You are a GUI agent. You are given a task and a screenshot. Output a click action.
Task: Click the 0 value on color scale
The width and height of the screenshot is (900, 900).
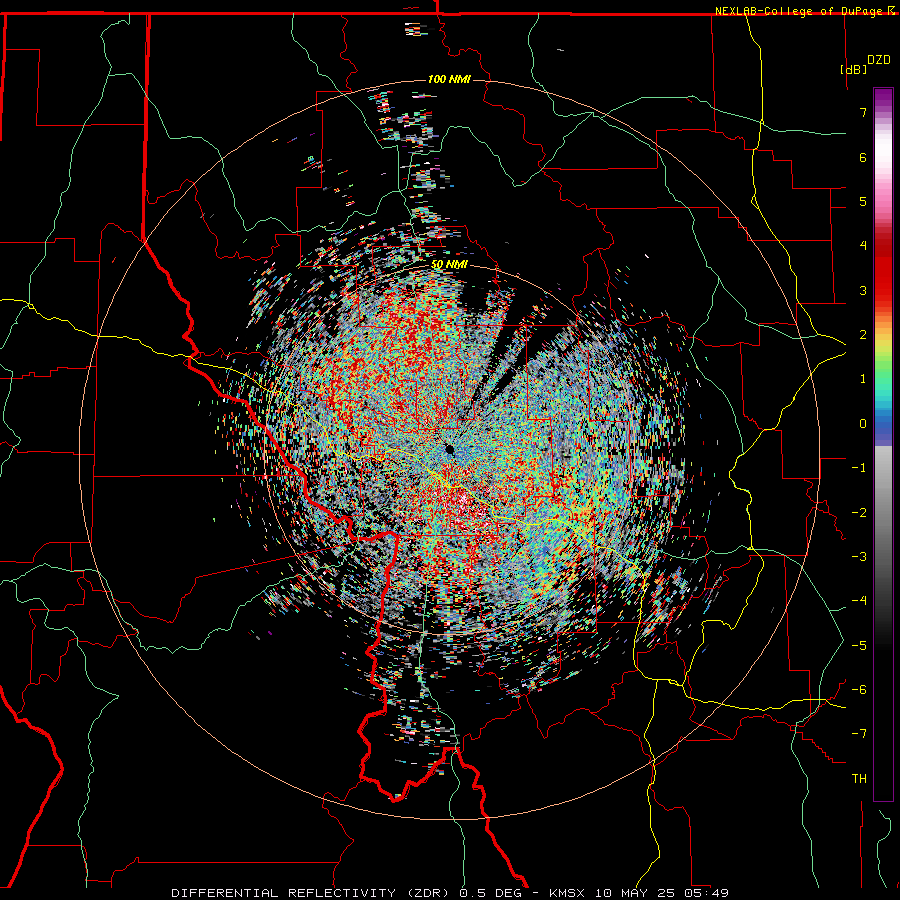coord(863,424)
